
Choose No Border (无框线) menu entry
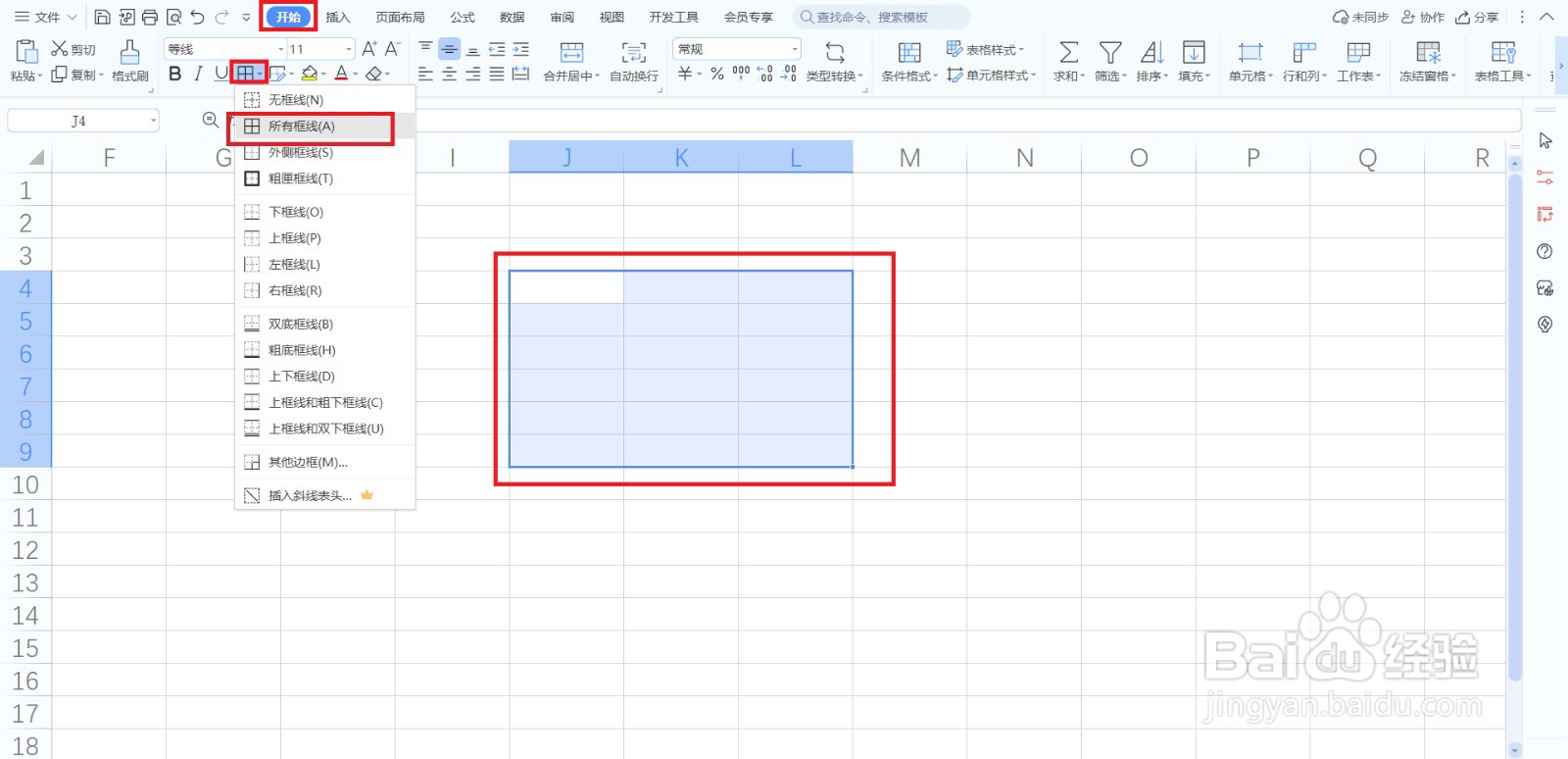[x=324, y=100]
